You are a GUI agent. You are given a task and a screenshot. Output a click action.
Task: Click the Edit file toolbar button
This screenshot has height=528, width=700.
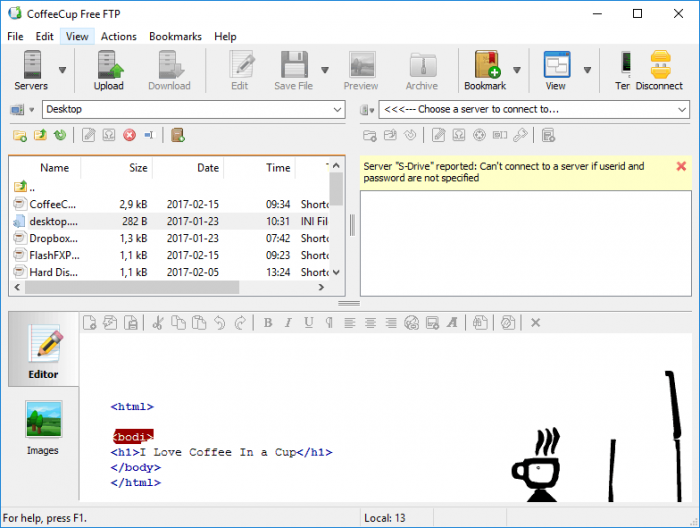[240, 70]
